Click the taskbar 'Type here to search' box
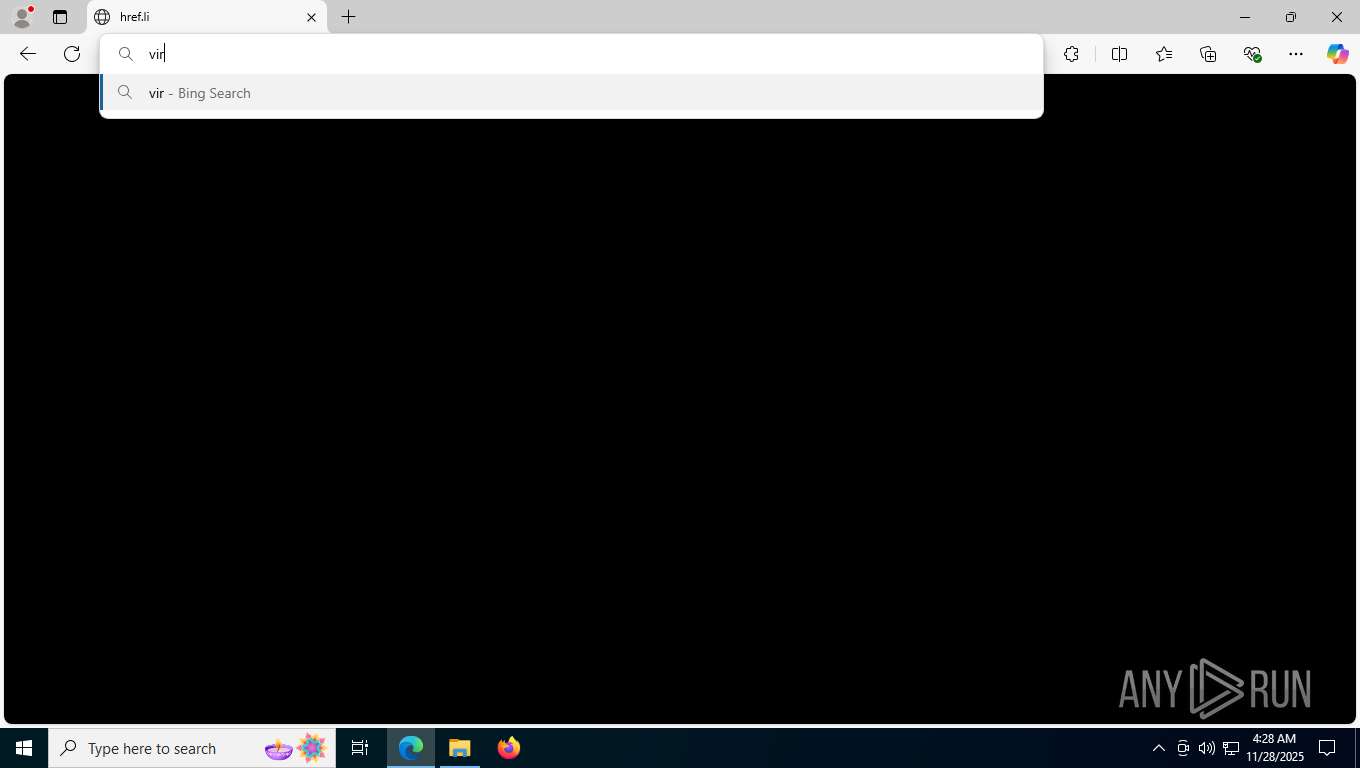Viewport: 1360px width, 768px height. click(x=192, y=748)
